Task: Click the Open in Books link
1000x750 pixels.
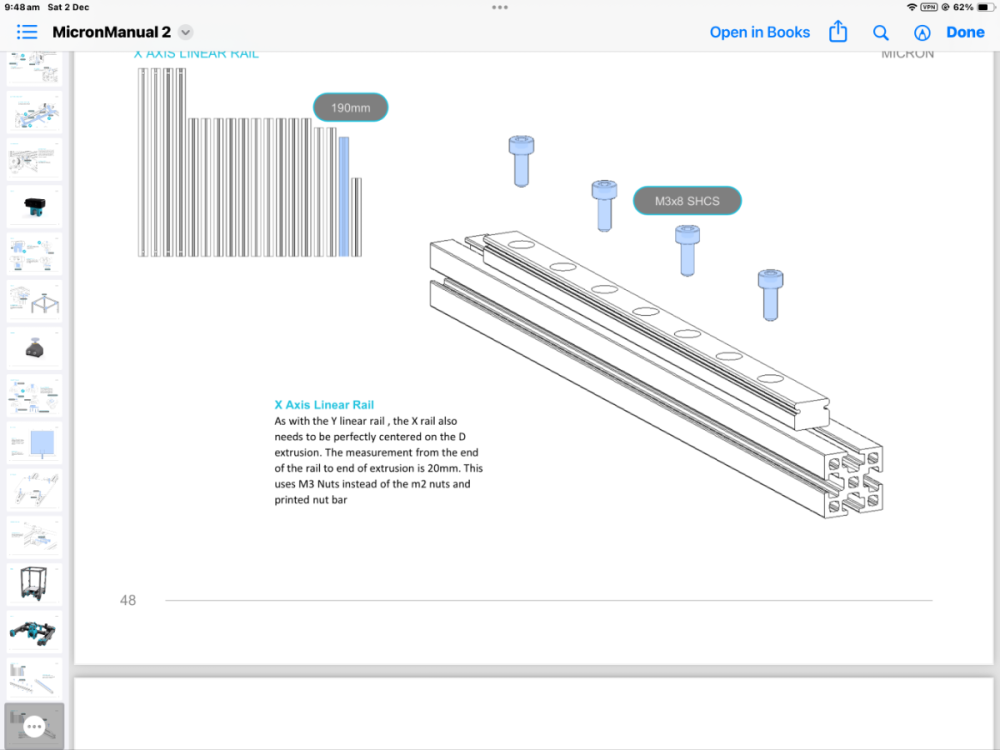Action: click(760, 32)
